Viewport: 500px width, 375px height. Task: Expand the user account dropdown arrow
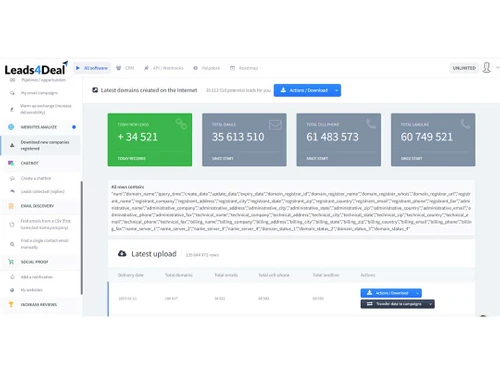[497, 68]
